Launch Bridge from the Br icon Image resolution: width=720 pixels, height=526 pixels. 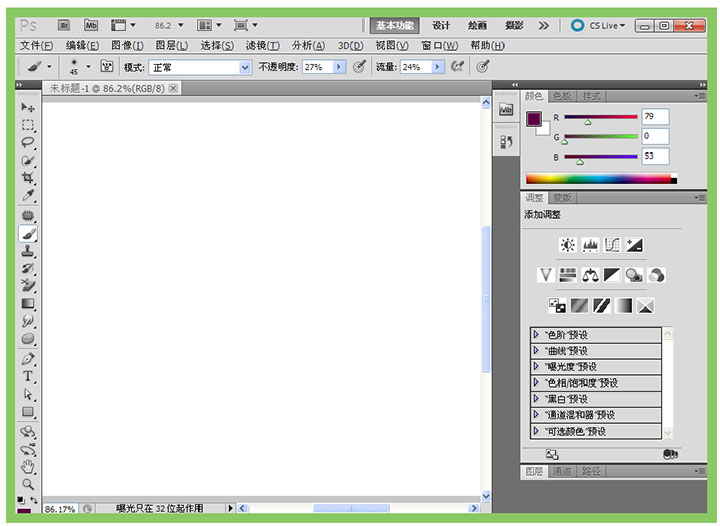coord(64,25)
